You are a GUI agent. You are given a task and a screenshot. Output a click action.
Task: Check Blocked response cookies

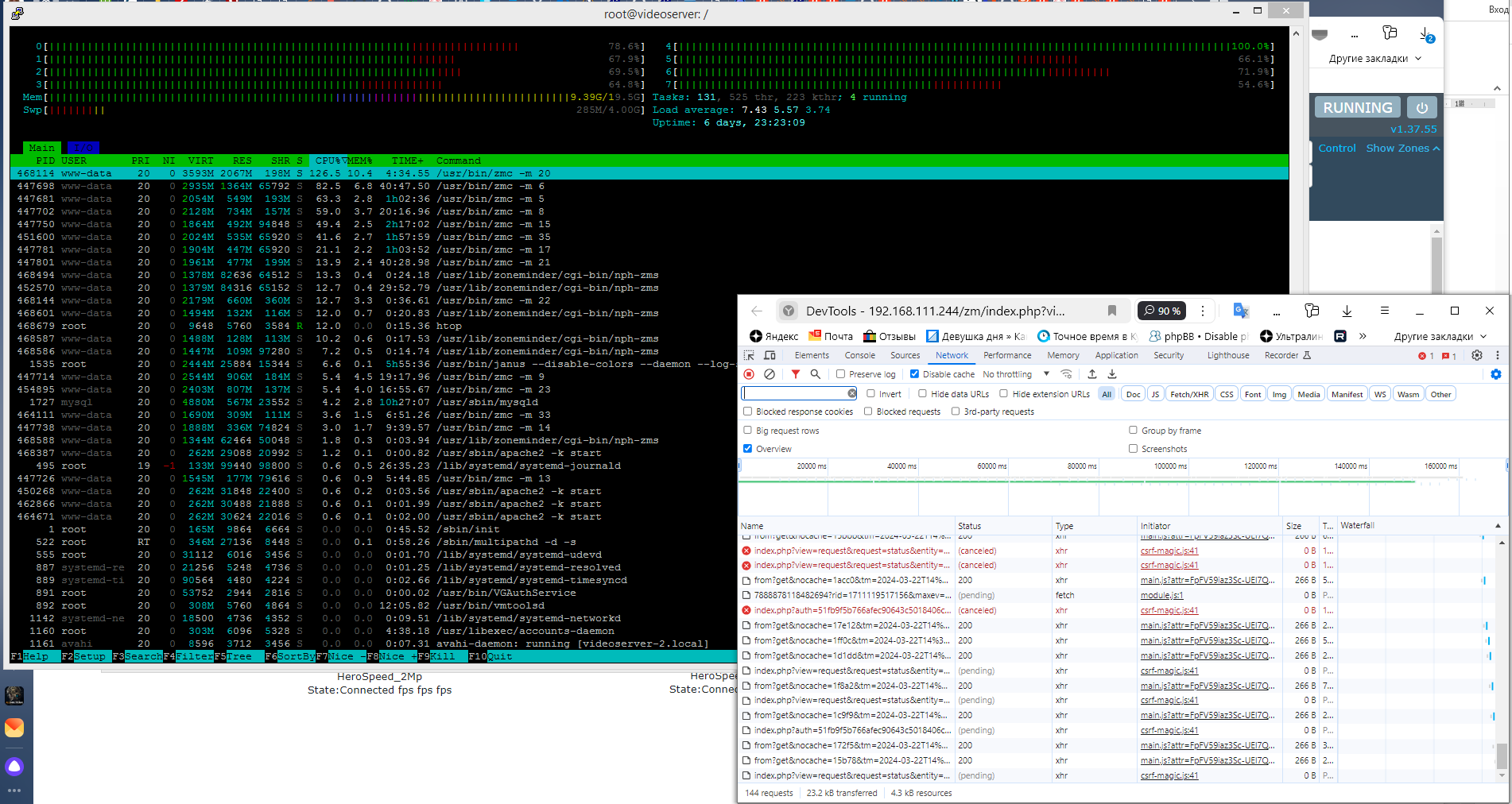pos(747,412)
